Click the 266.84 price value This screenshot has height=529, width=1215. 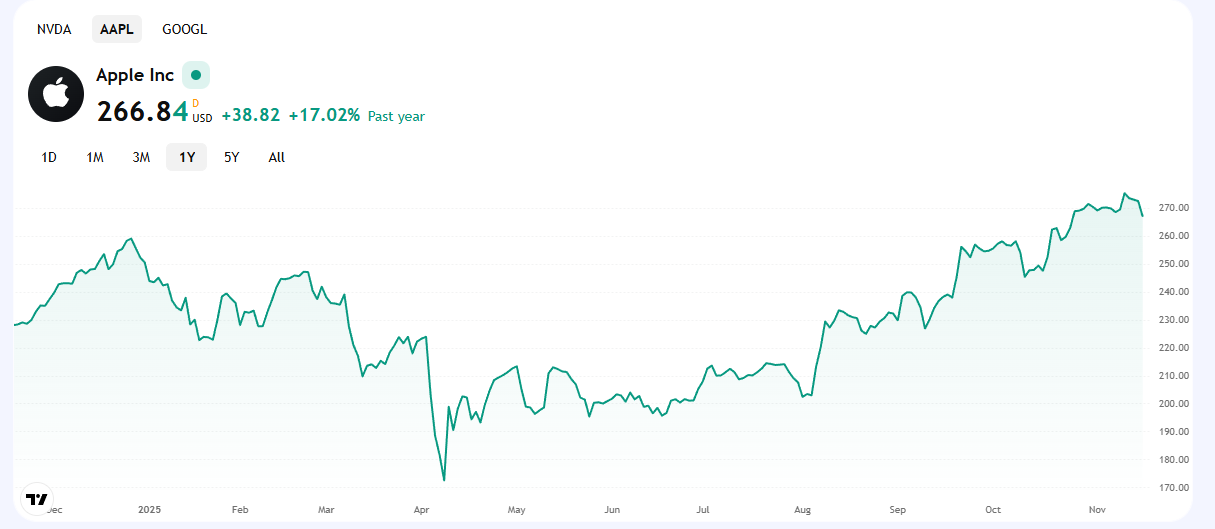141,112
